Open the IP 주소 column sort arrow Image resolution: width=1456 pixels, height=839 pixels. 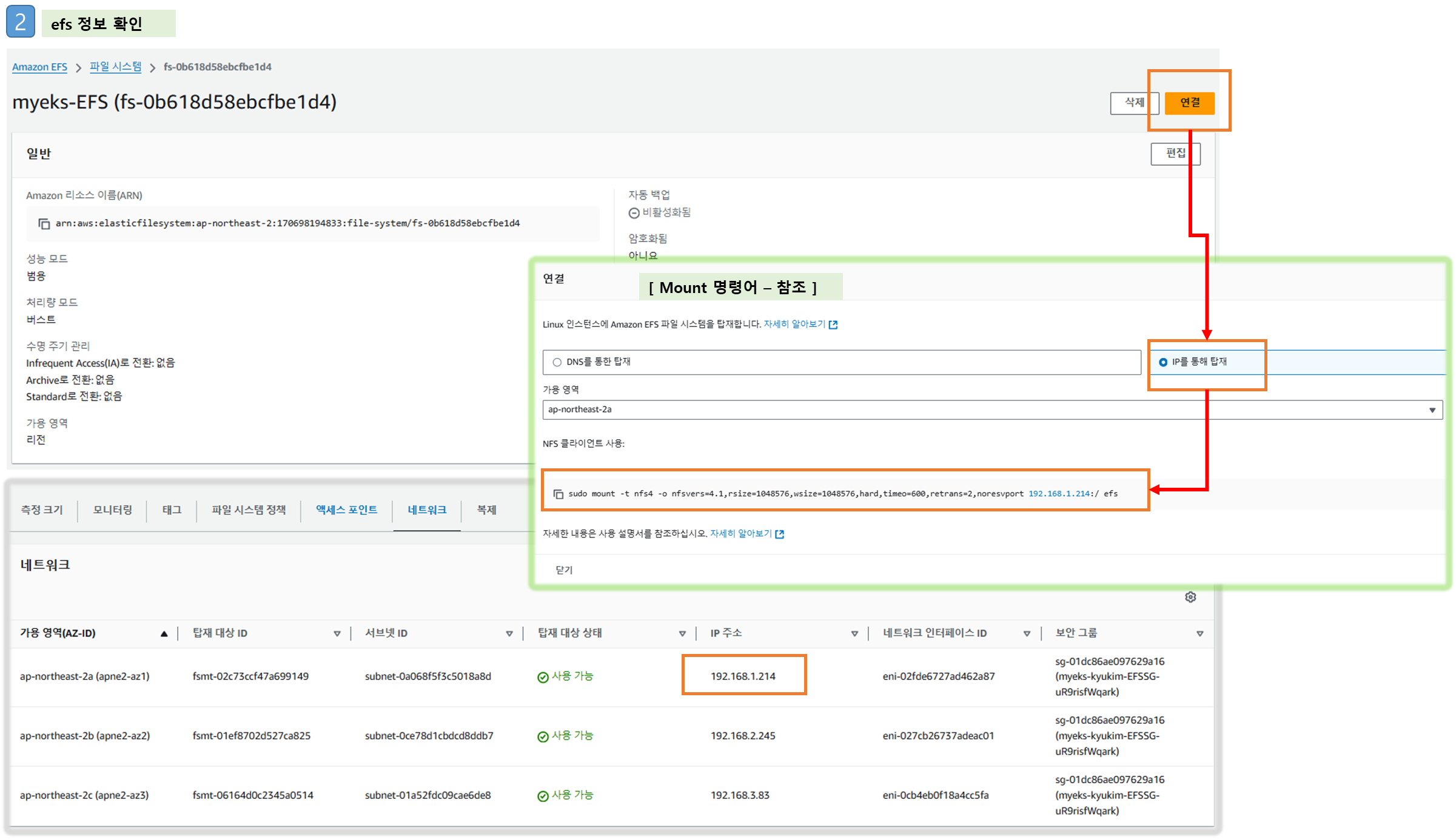854,634
